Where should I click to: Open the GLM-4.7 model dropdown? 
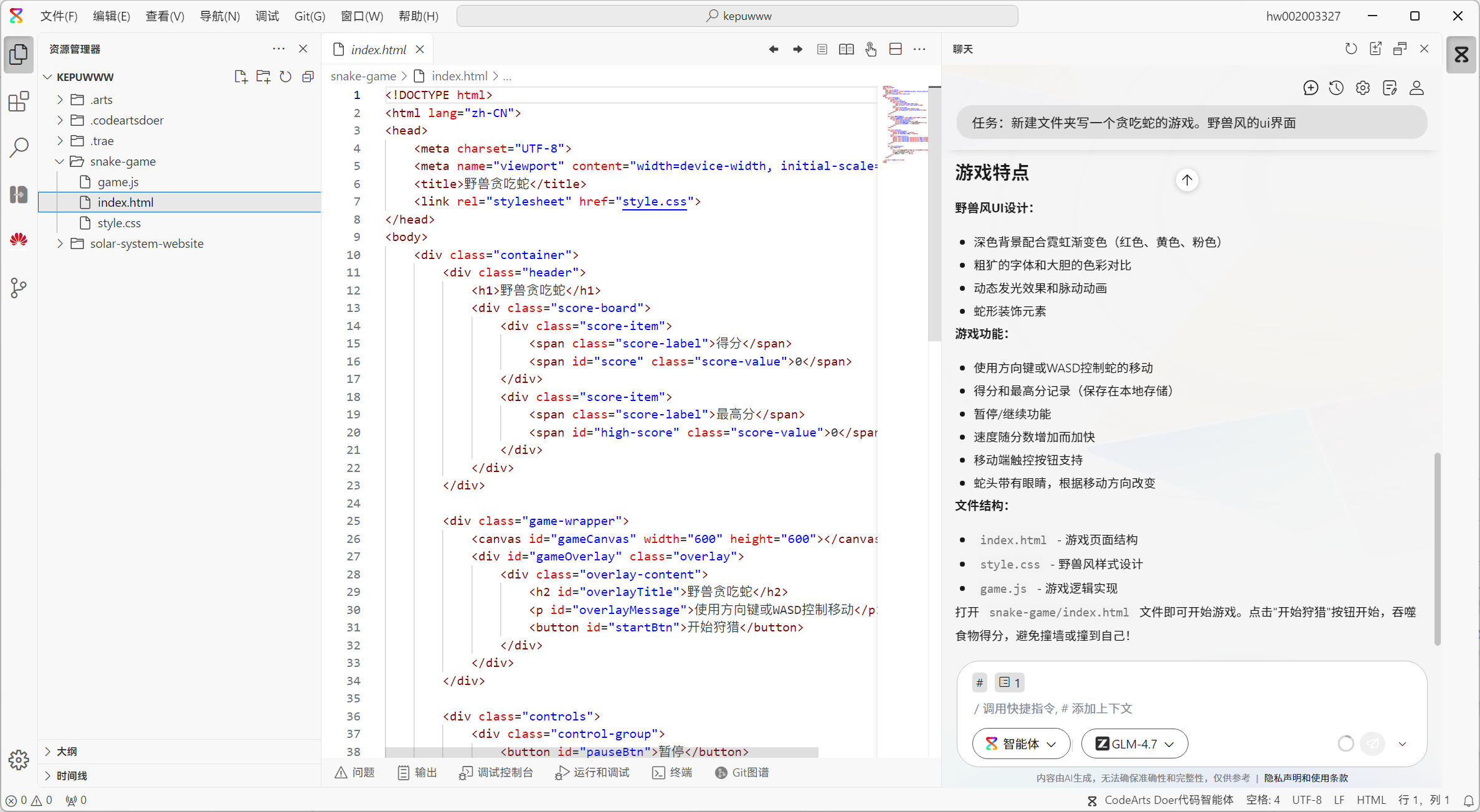click(1134, 744)
